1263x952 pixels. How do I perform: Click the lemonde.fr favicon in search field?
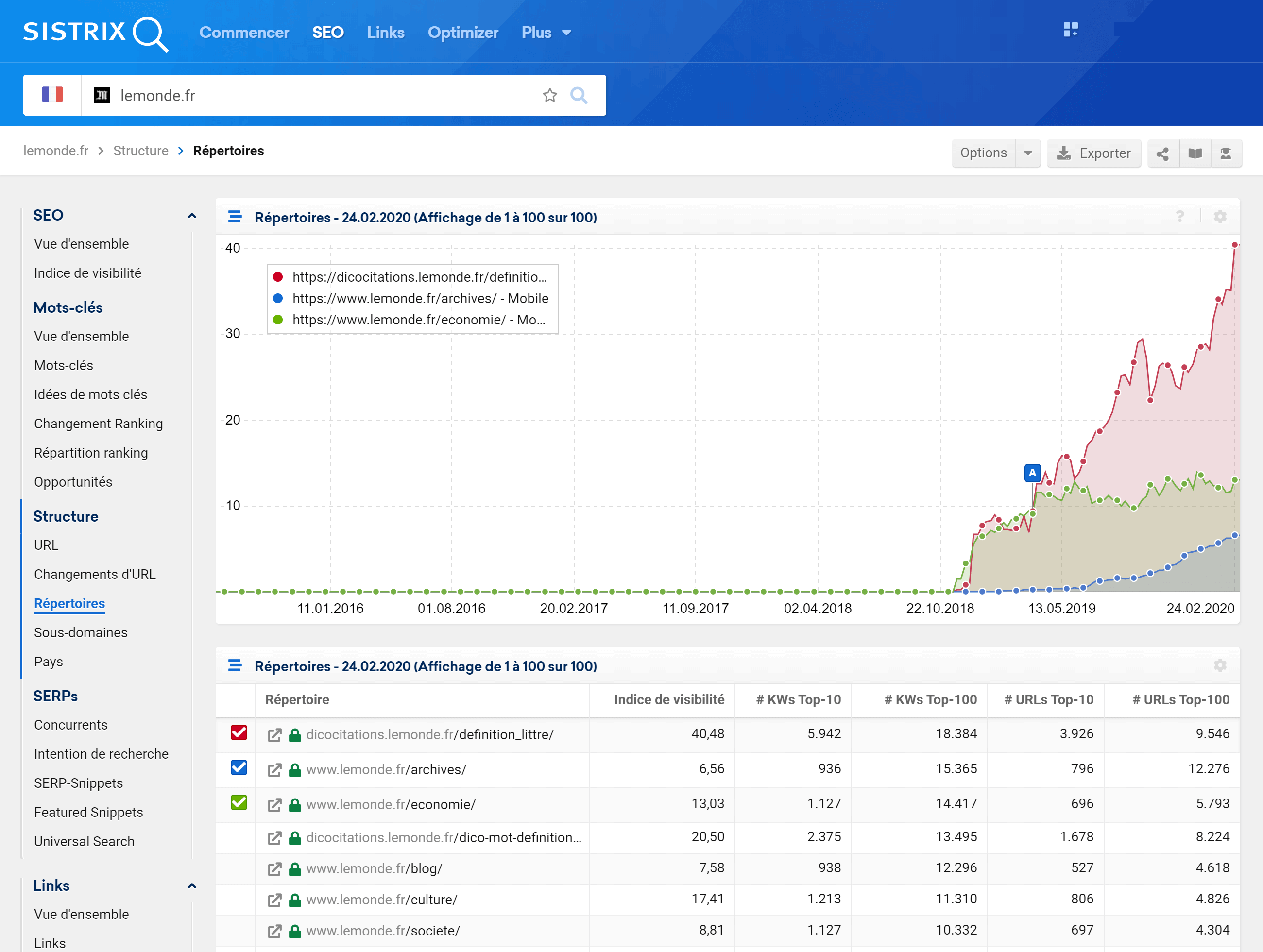(x=102, y=95)
